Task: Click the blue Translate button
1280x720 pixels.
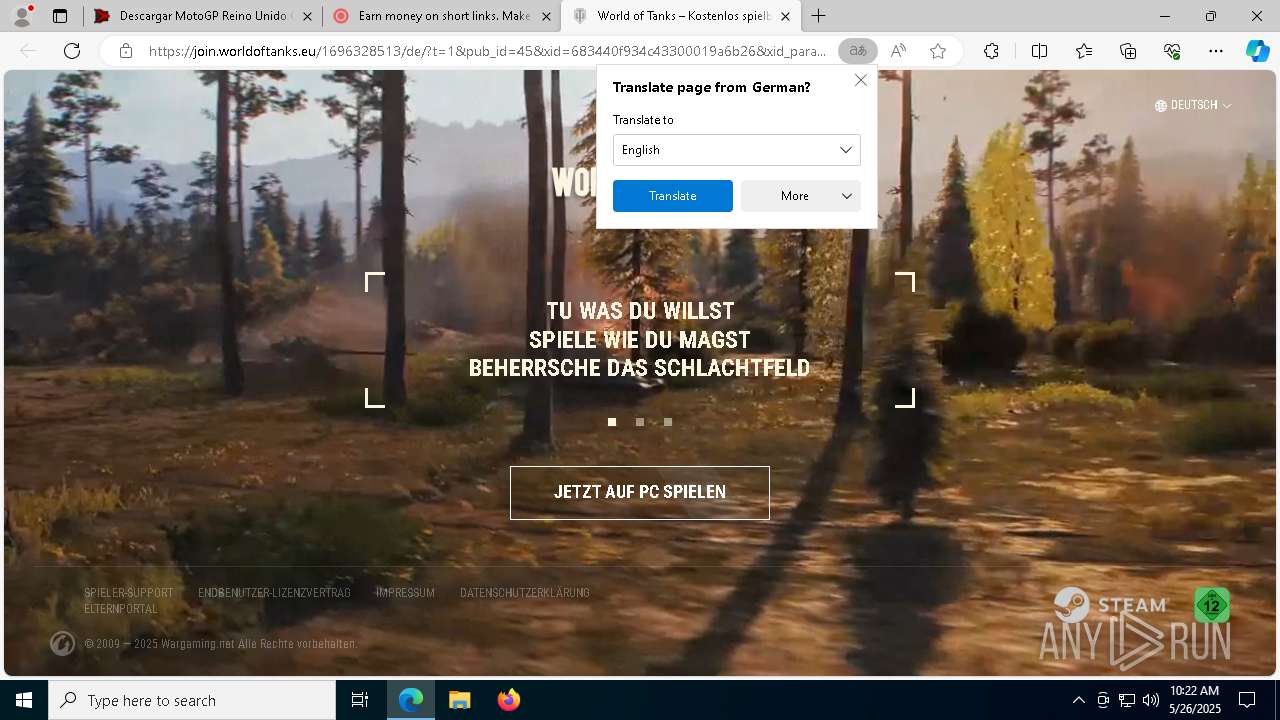Action: point(673,196)
